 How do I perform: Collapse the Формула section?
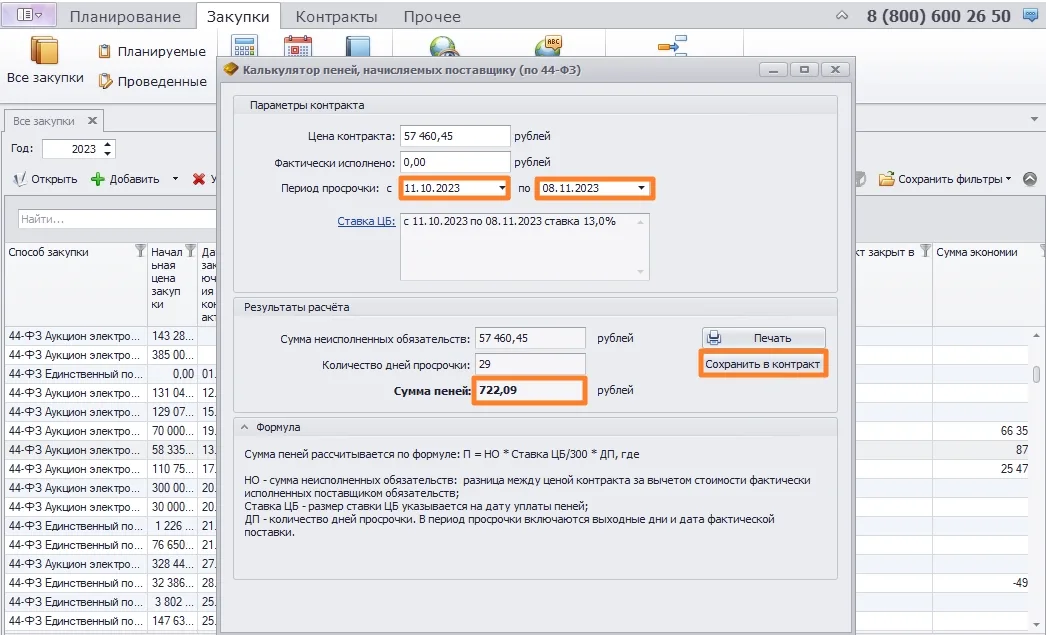(244, 427)
